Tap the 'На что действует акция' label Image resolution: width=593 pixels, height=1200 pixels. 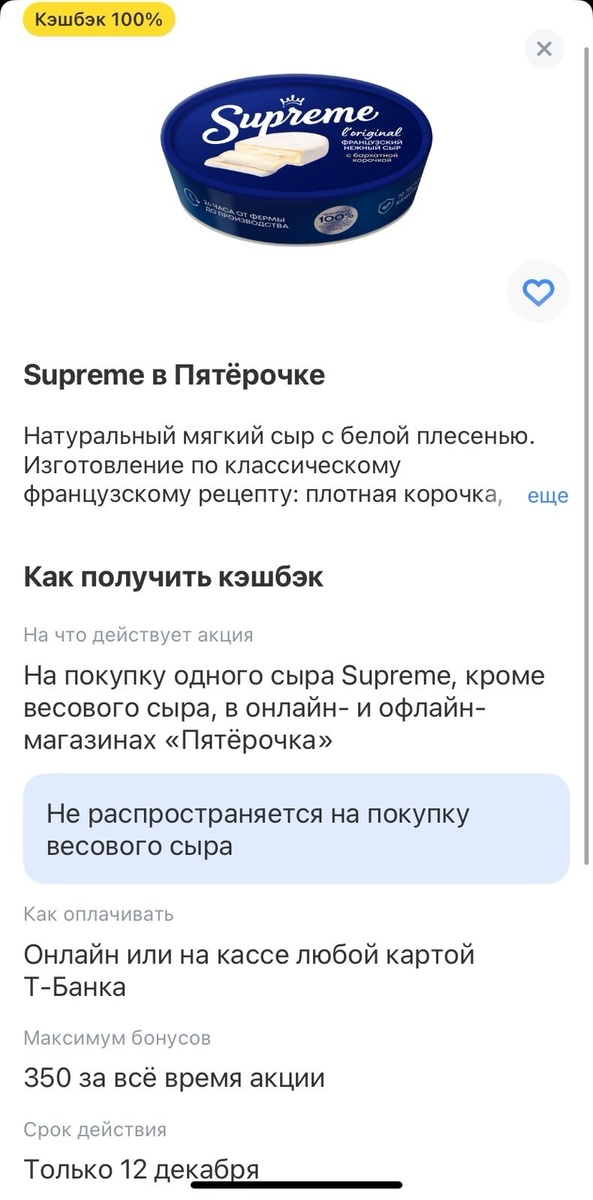[137, 634]
